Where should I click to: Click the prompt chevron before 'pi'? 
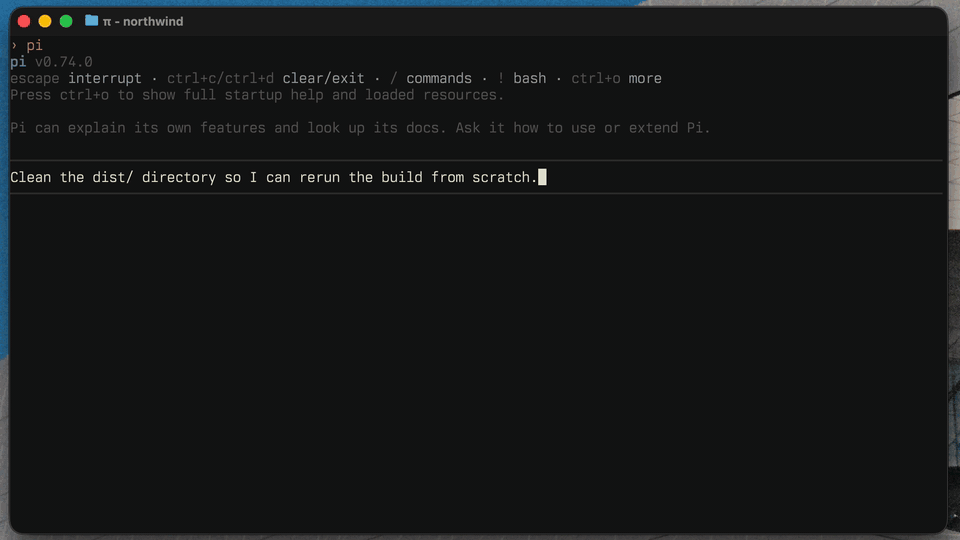14,45
